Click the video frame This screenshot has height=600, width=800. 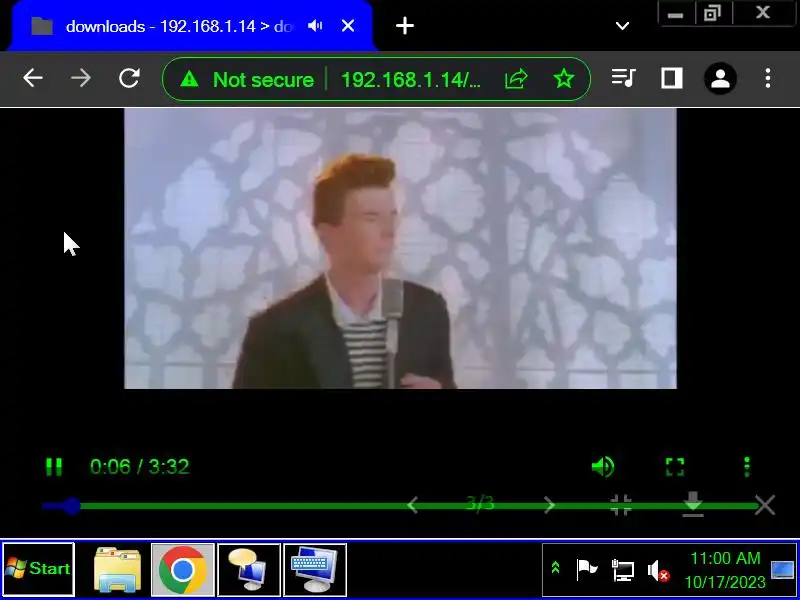(x=401, y=248)
